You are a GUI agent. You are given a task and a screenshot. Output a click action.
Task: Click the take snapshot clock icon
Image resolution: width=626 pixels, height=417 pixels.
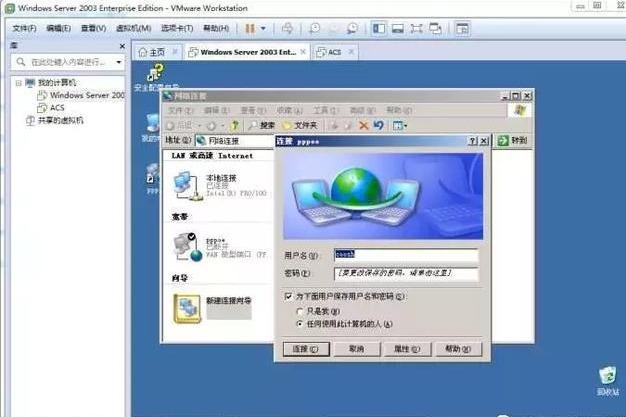click(x=315, y=28)
